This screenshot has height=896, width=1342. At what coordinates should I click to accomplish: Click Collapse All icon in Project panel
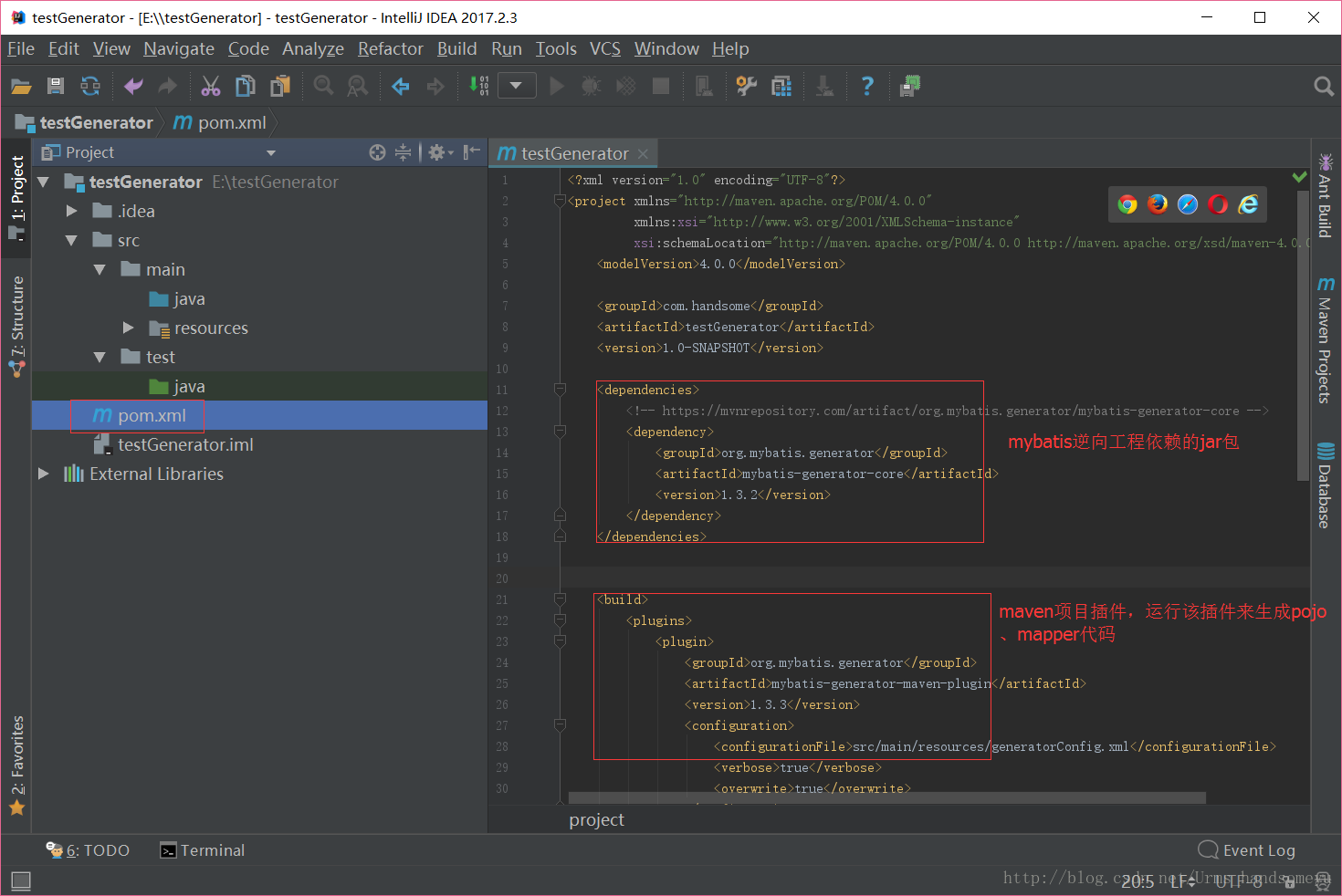pos(403,152)
